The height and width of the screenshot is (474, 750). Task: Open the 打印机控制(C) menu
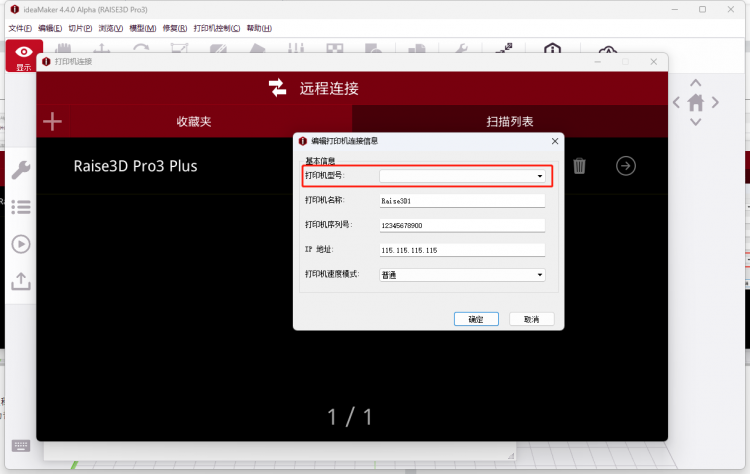[217, 28]
